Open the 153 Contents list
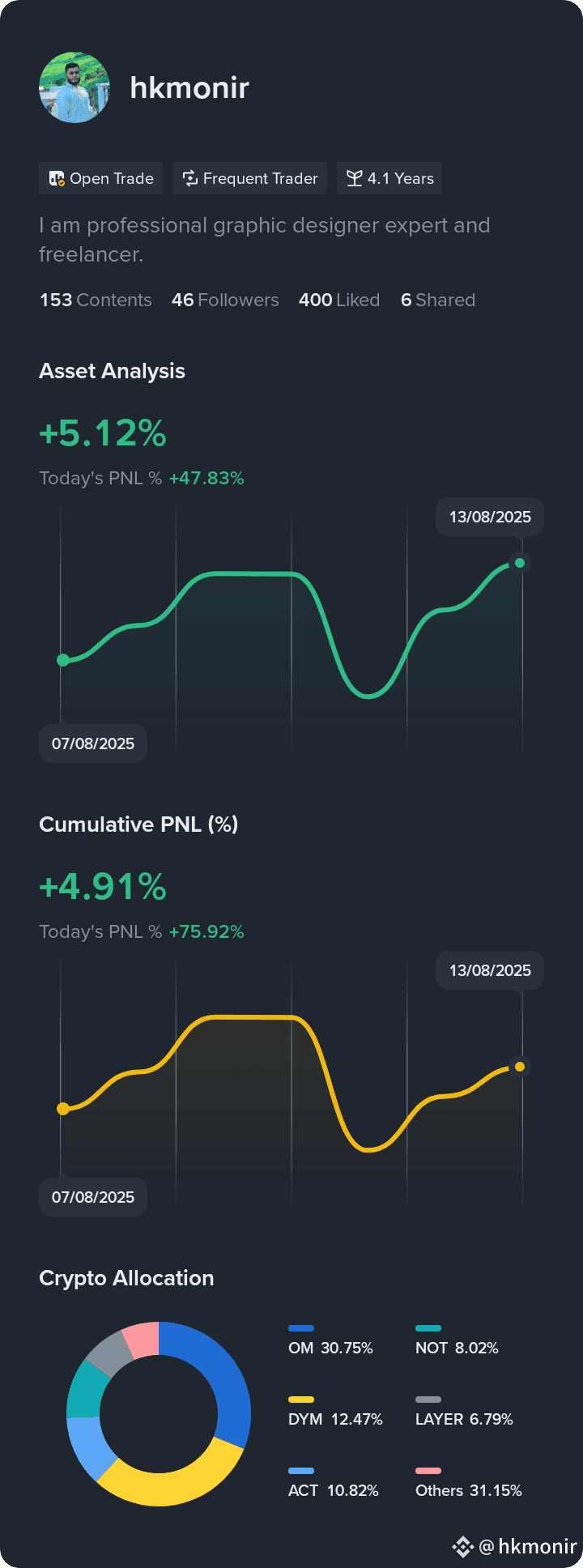 click(x=96, y=300)
